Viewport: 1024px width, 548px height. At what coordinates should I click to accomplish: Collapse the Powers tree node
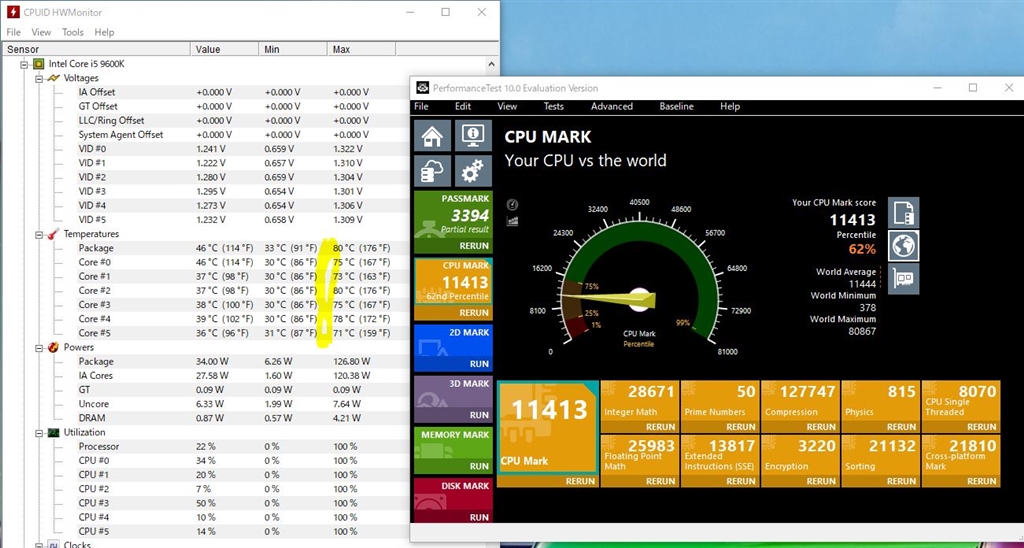pos(39,347)
